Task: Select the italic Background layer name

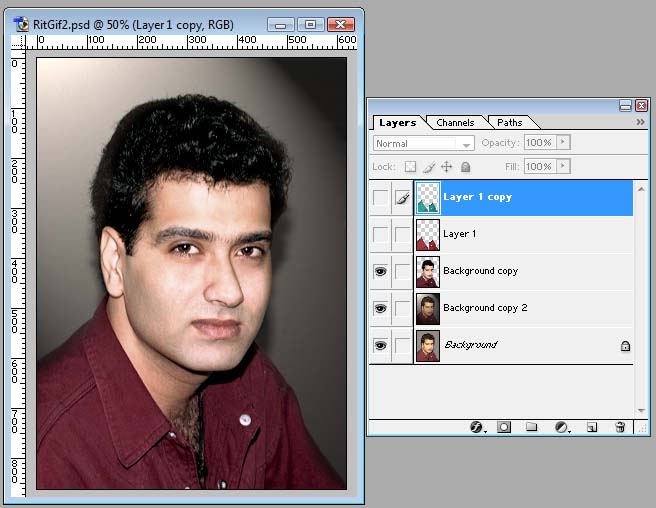Action: (x=471, y=345)
